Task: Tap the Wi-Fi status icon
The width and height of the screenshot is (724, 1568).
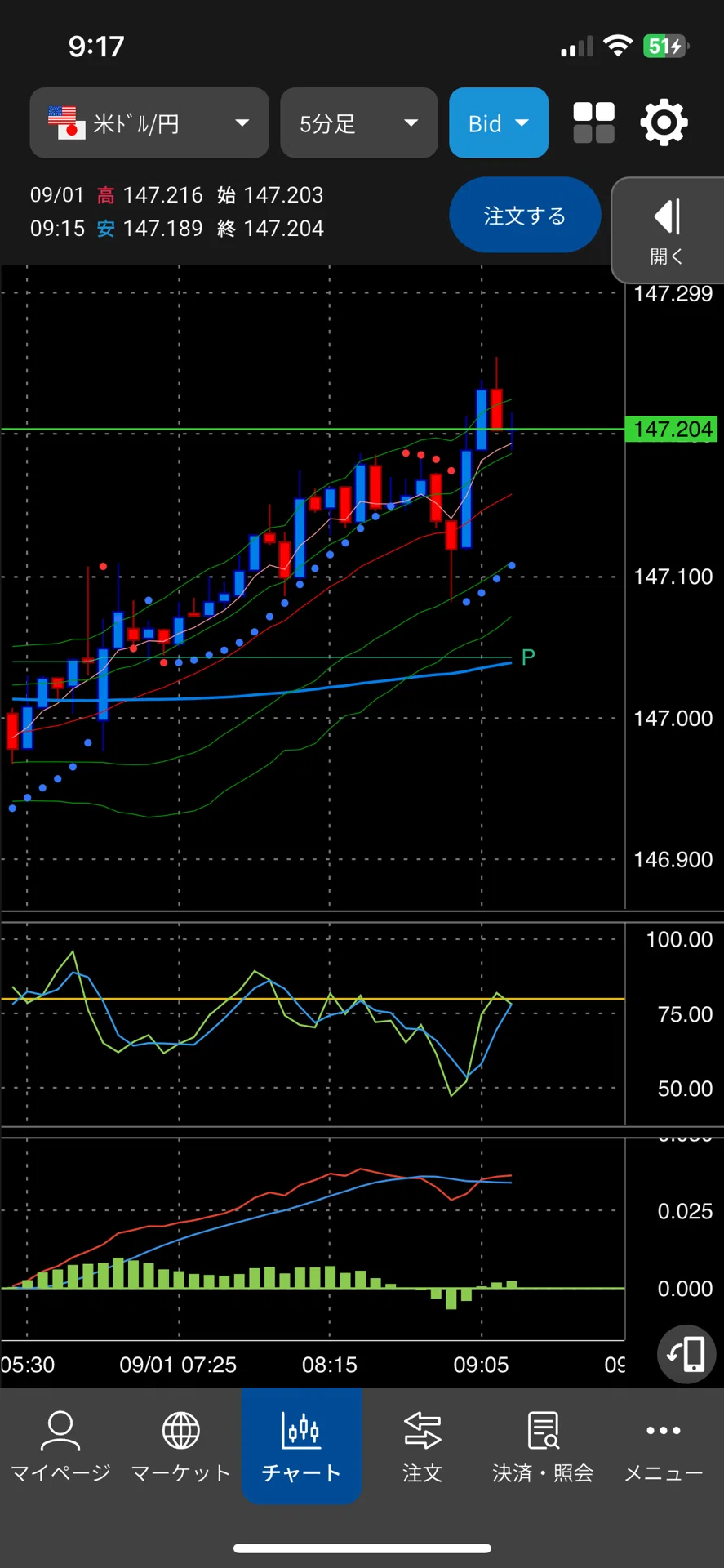Action: click(618, 46)
